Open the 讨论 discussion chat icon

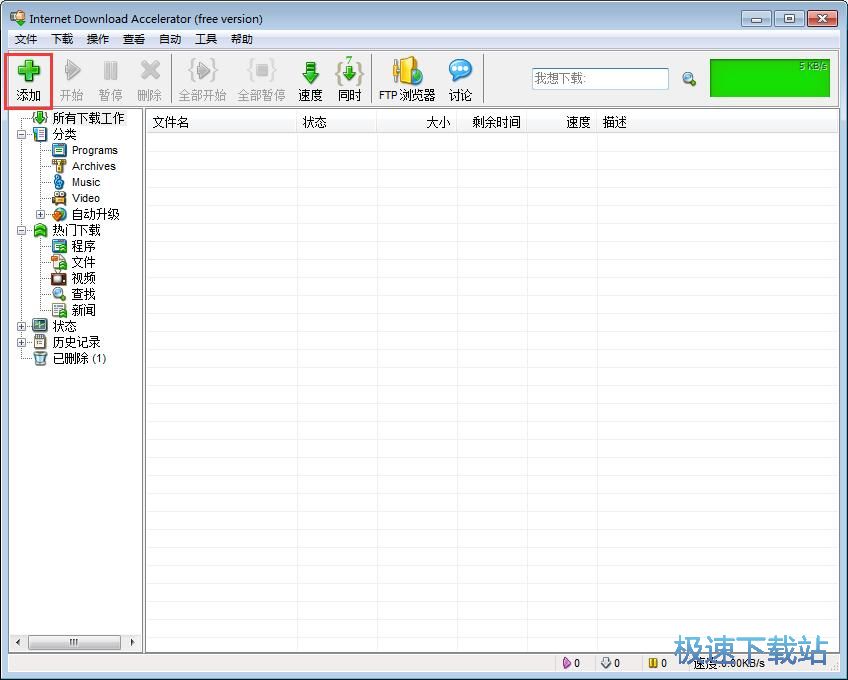460,70
